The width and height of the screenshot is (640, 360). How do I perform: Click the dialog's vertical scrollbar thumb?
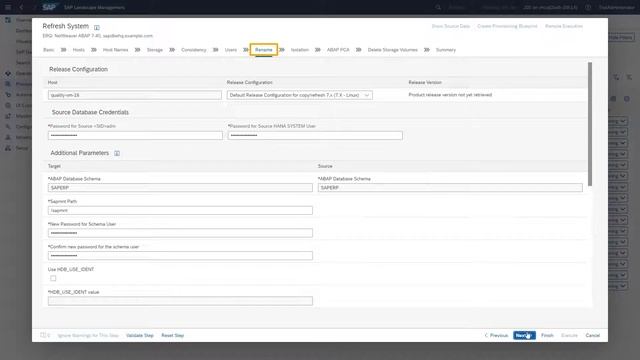pyautogui.click(x=590, y=124)
